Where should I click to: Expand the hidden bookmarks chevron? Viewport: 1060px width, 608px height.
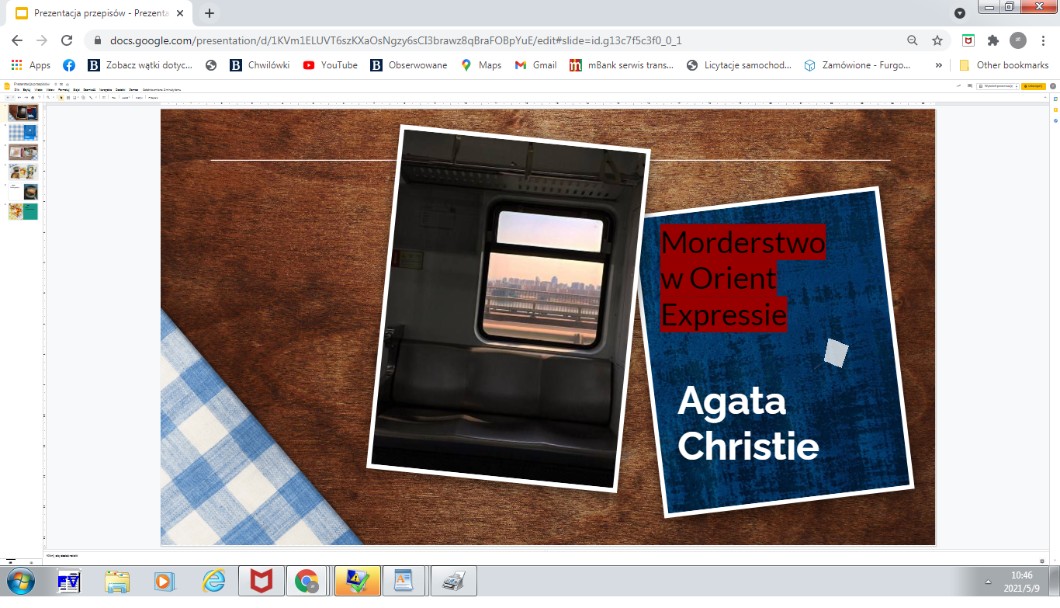click(x=938, y=65)
